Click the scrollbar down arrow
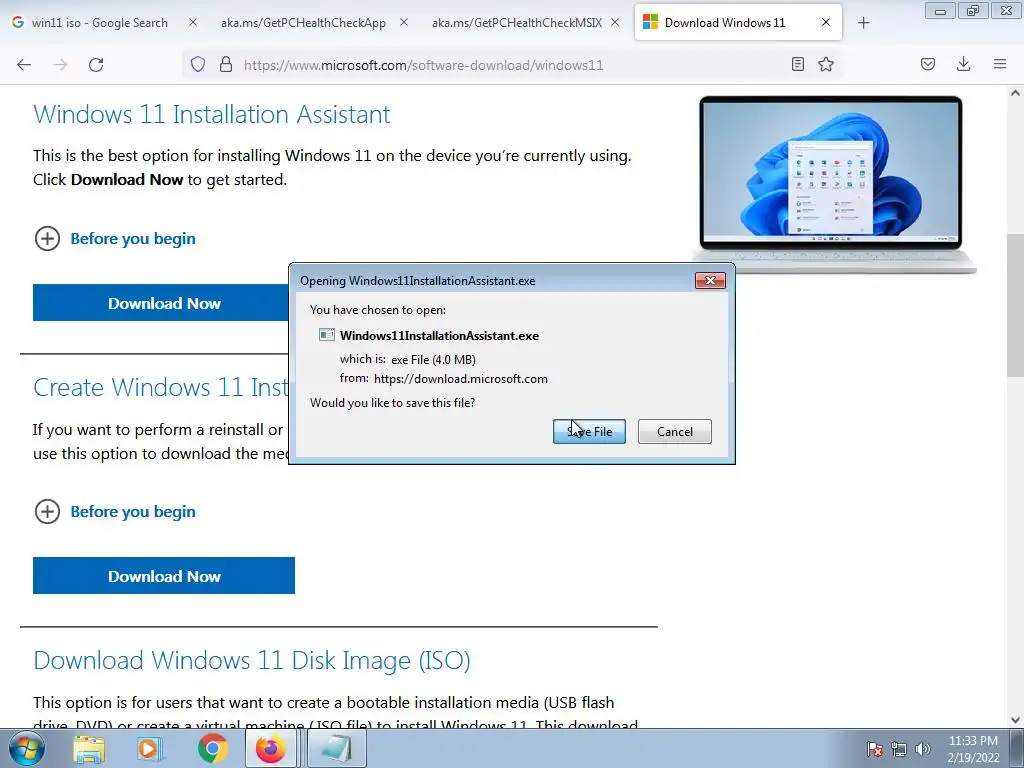Screen dimensions: 1024x768 [1015, 720]
